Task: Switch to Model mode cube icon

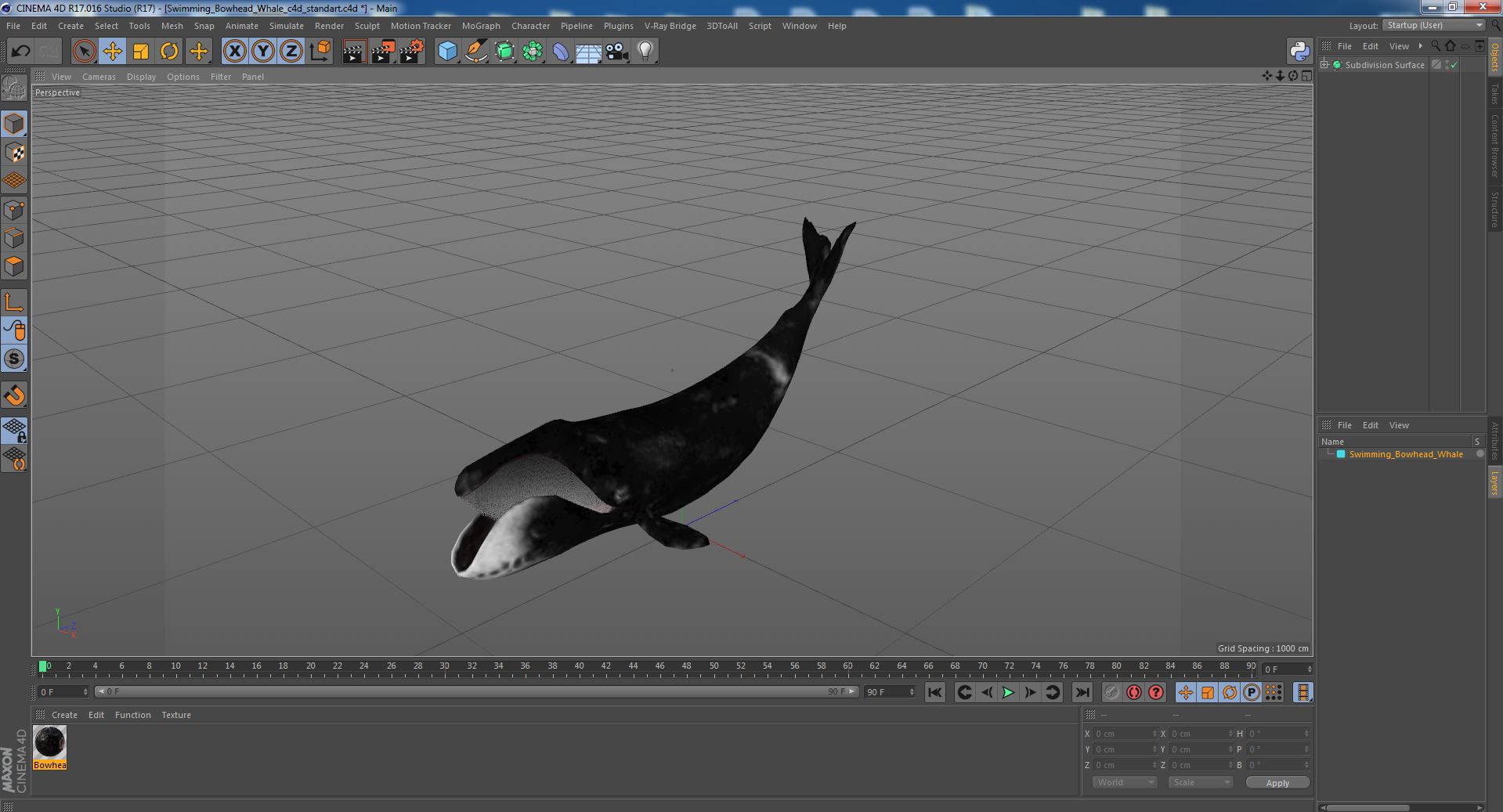Action: point(14,124)
